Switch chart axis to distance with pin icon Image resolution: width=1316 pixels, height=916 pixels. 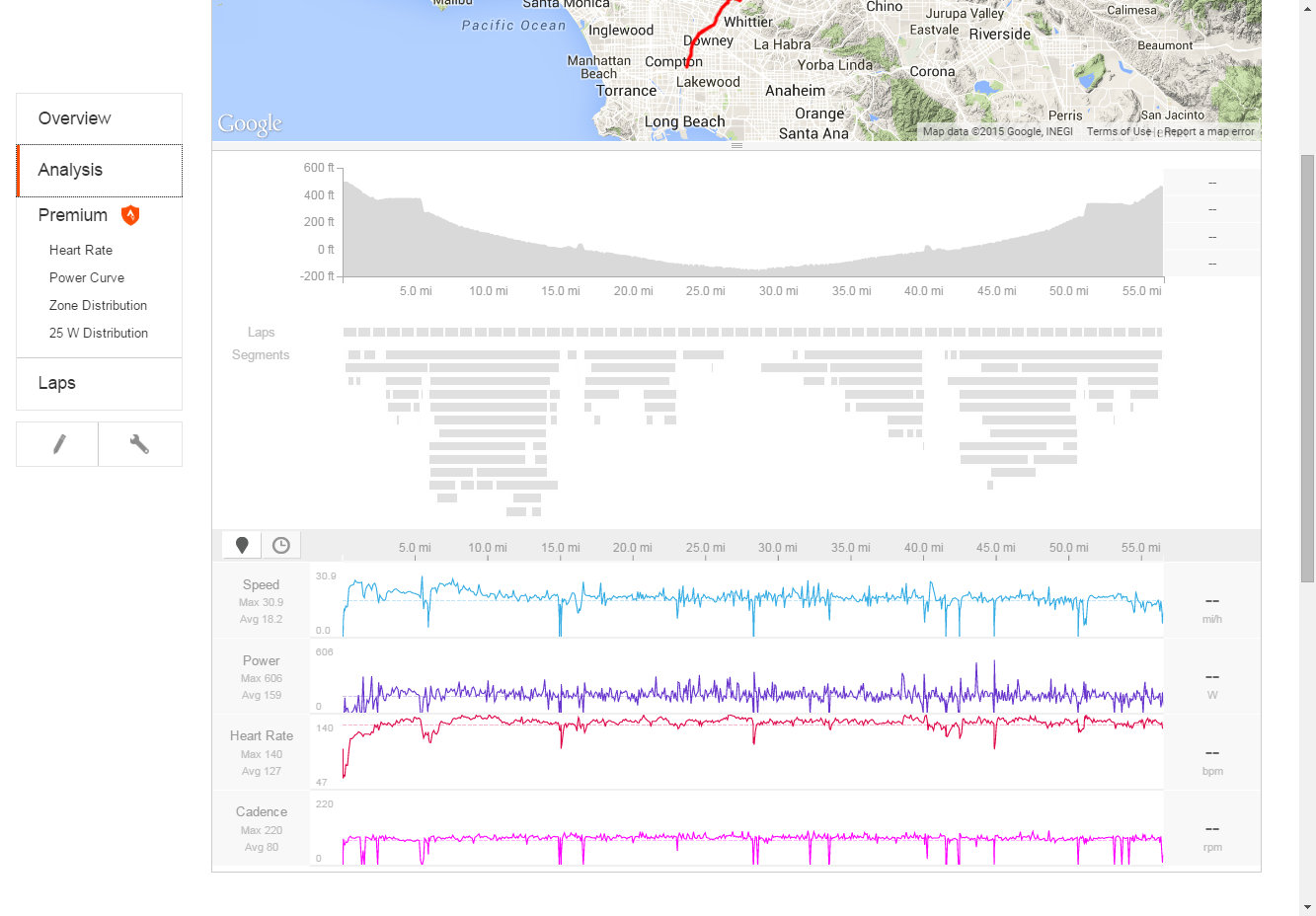pyautogui.click(x=242, y=545)
